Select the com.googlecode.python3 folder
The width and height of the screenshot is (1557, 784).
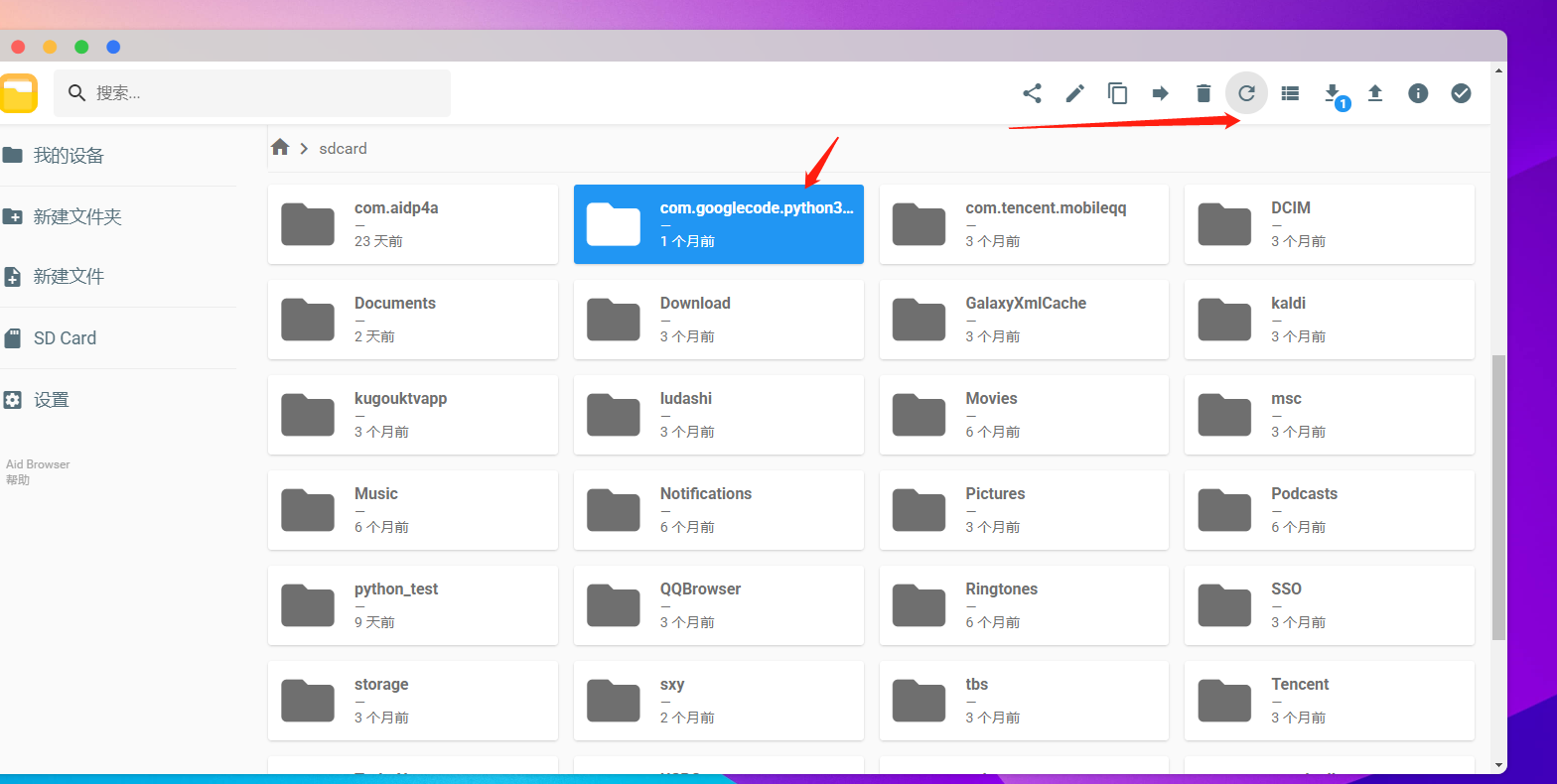(x=719, y=224)
